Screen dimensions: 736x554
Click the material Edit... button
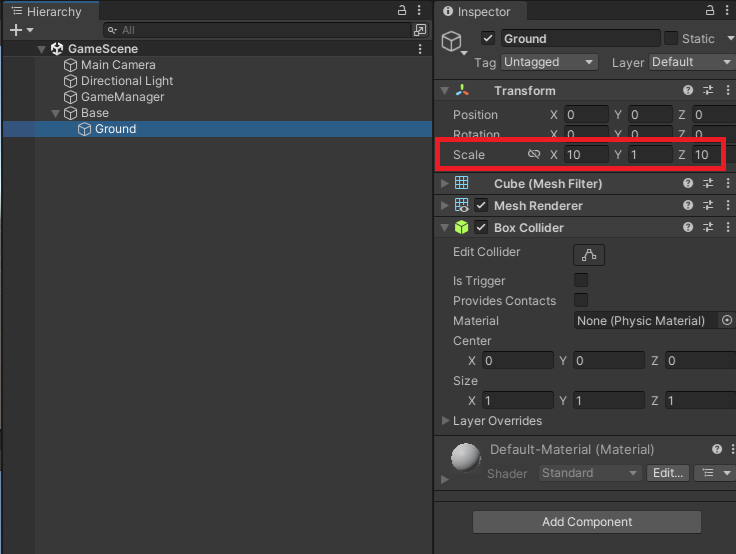[667, 473]
